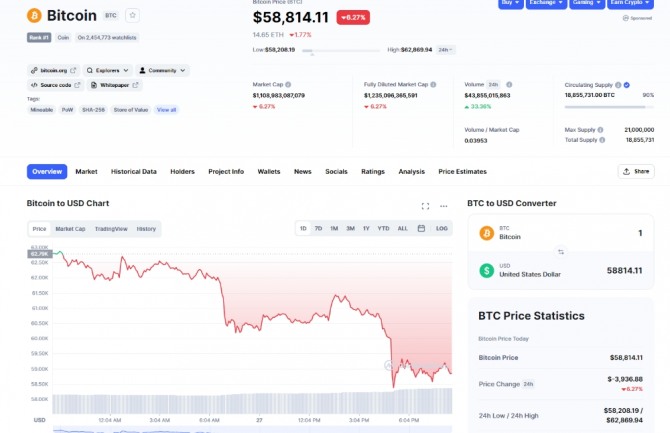The image size is (670, 433).
Task: Enter fullscreen mode for the chart
Action: click(425, 206)
